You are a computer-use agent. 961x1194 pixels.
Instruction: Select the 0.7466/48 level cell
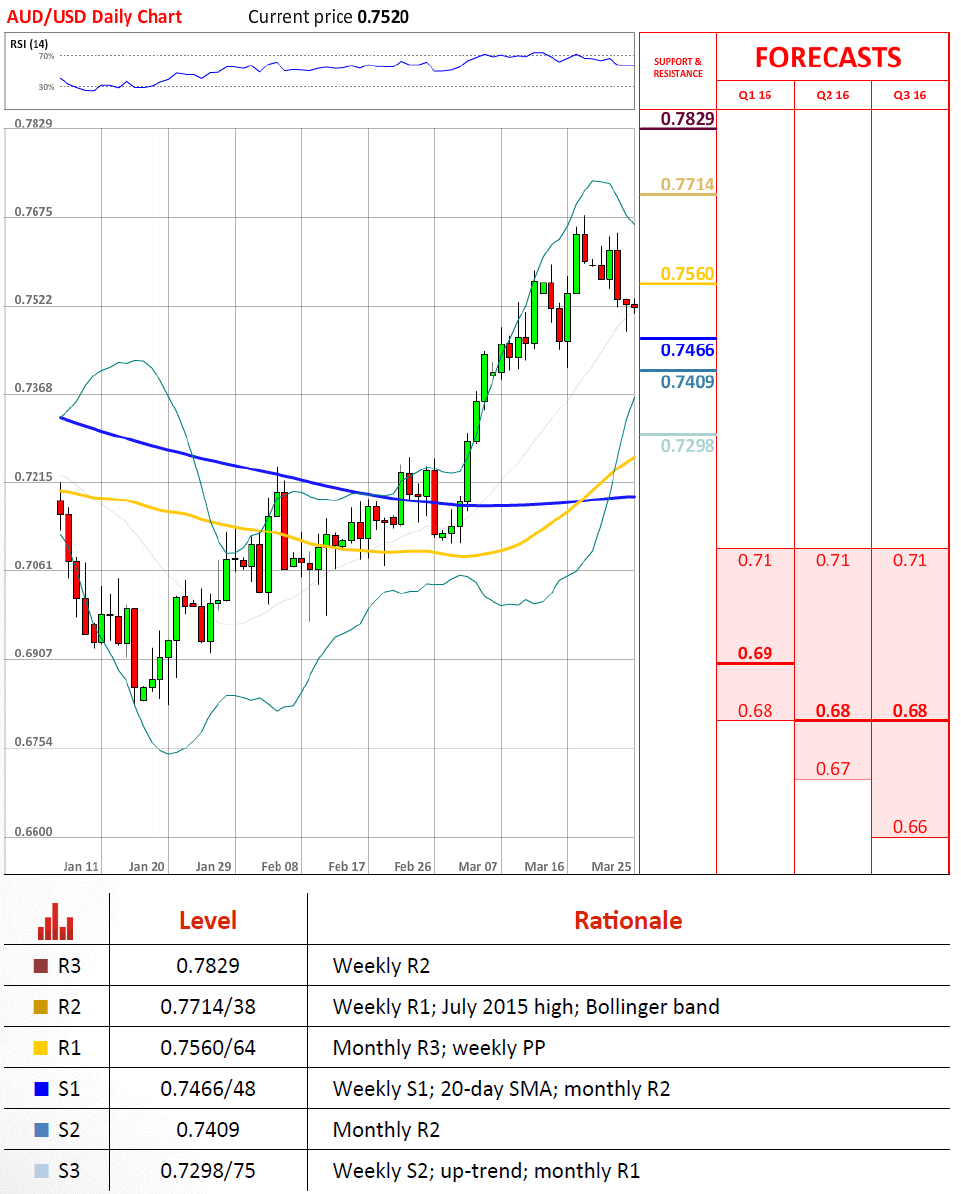tap(208, 1089)
